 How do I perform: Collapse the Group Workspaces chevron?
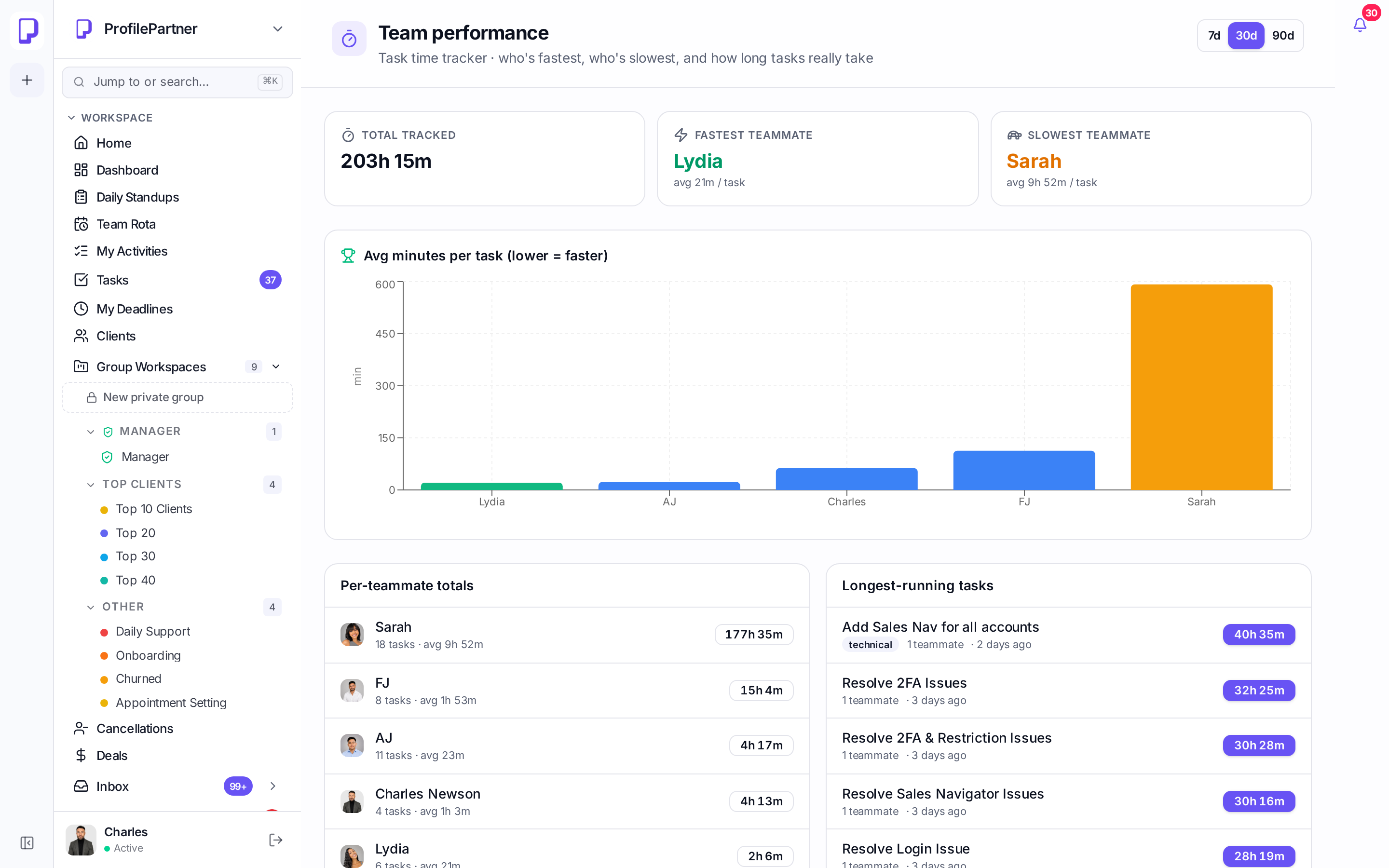276,366
